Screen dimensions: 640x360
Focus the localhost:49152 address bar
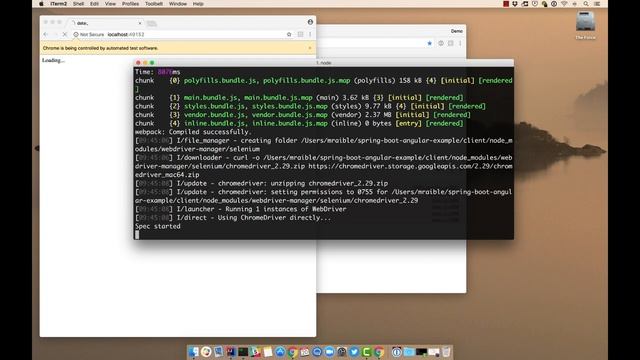coord(180,34)
